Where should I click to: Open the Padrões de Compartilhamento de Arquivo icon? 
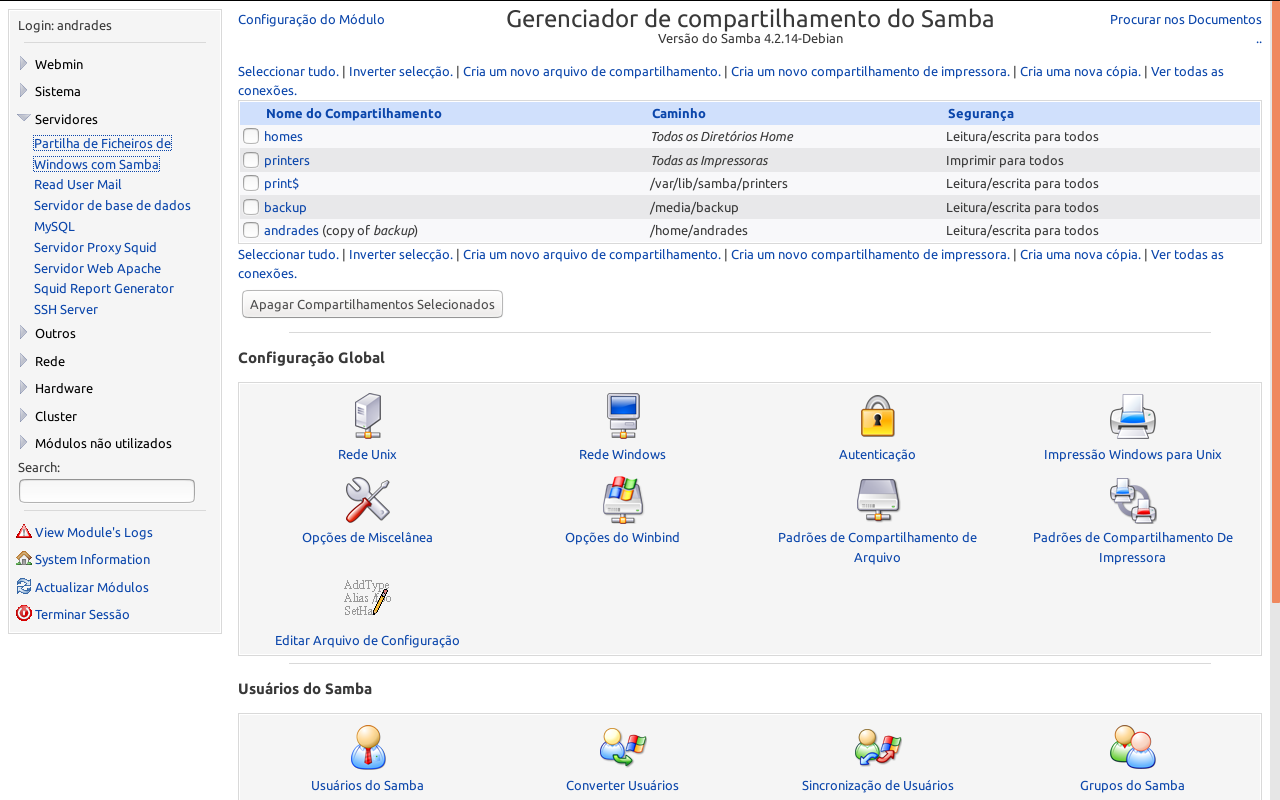coord(877,500)
